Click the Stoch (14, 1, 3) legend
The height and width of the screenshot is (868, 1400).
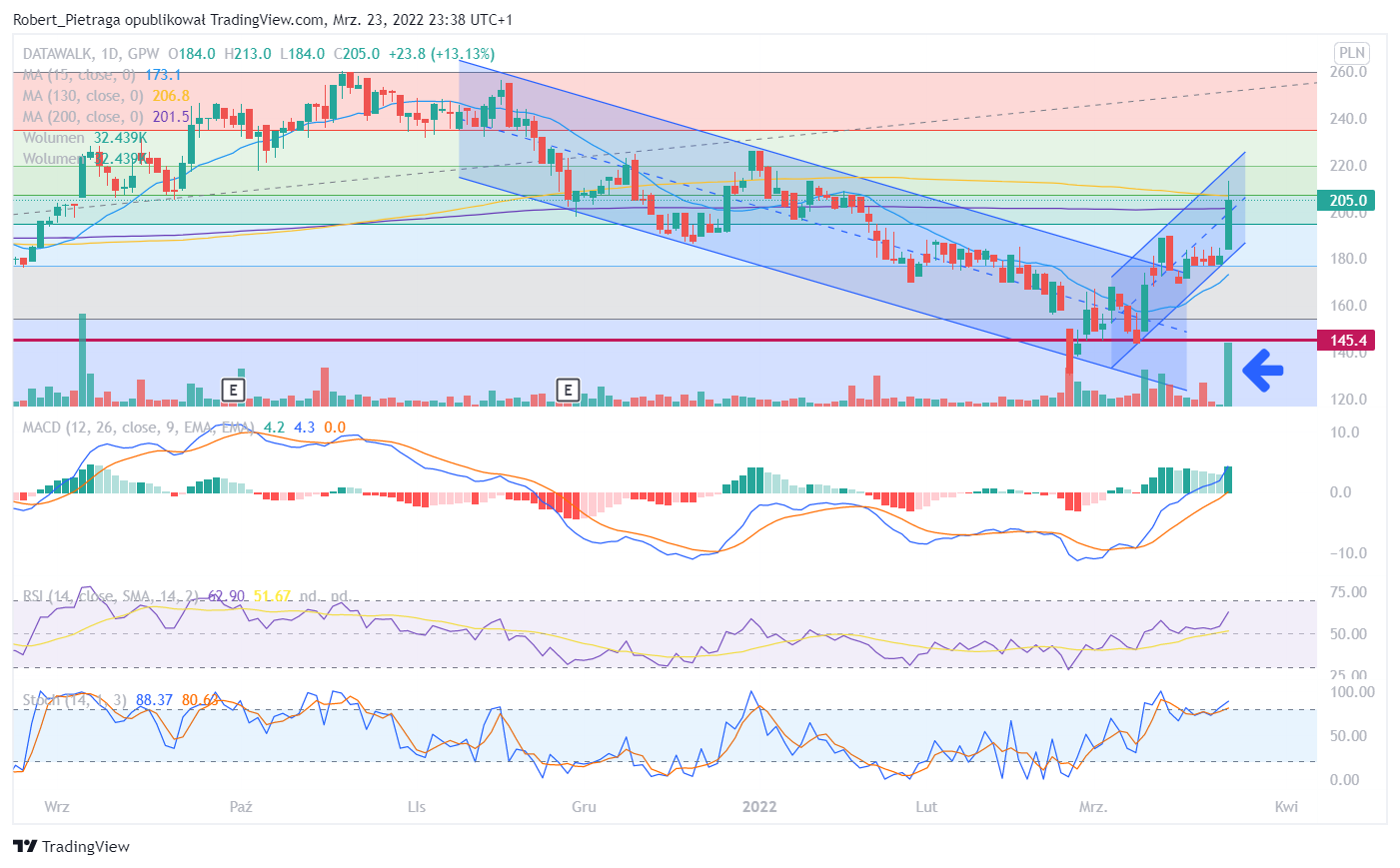point(75,700)
